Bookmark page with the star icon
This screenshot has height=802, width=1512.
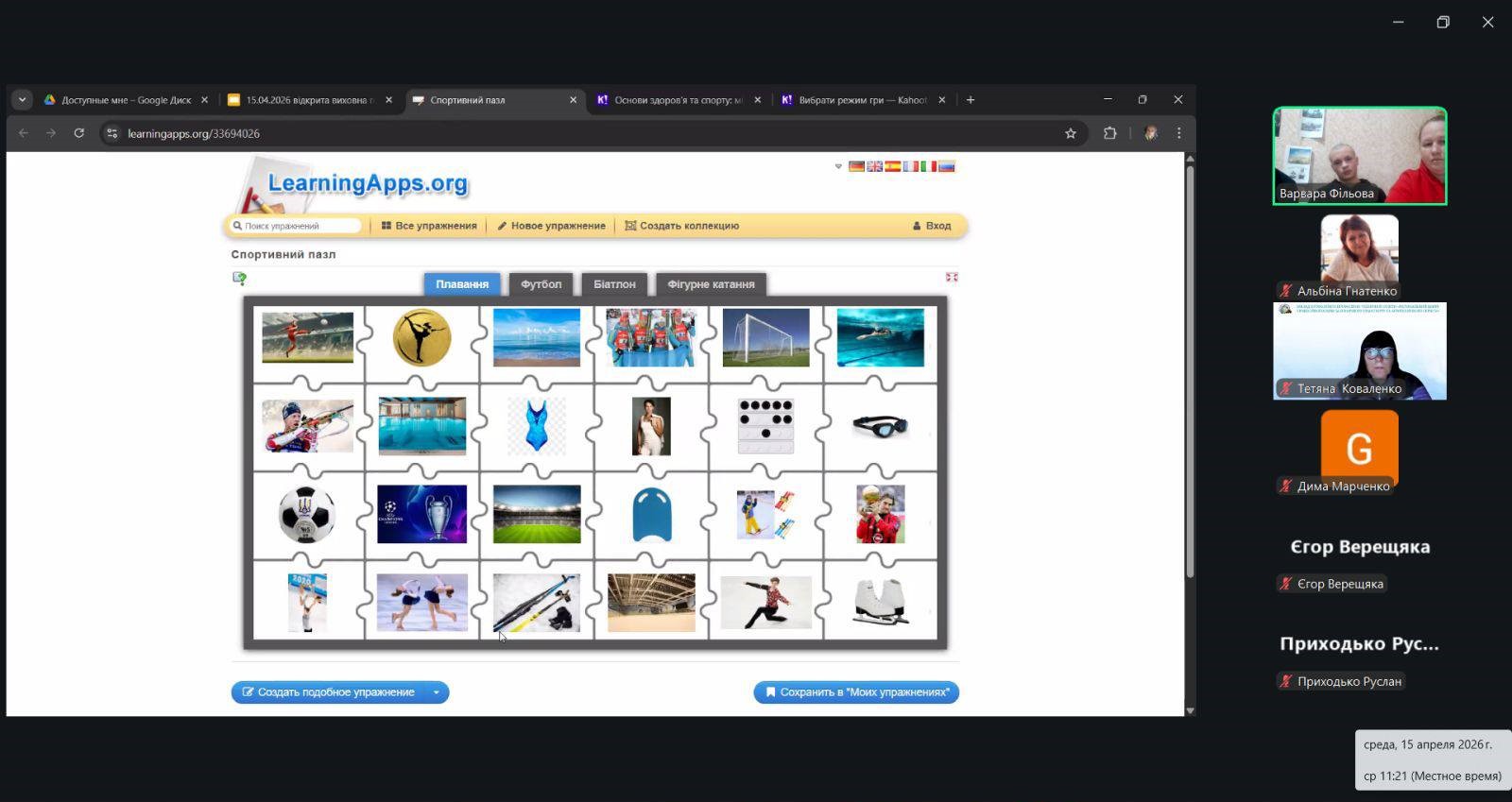[x=1071, y=133]
